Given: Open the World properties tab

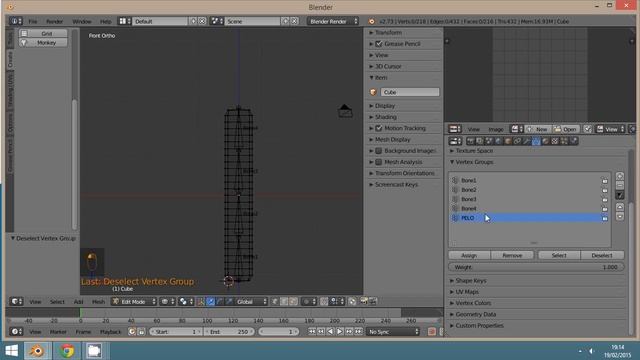Looking at the screenshot, I should (498, 141).
